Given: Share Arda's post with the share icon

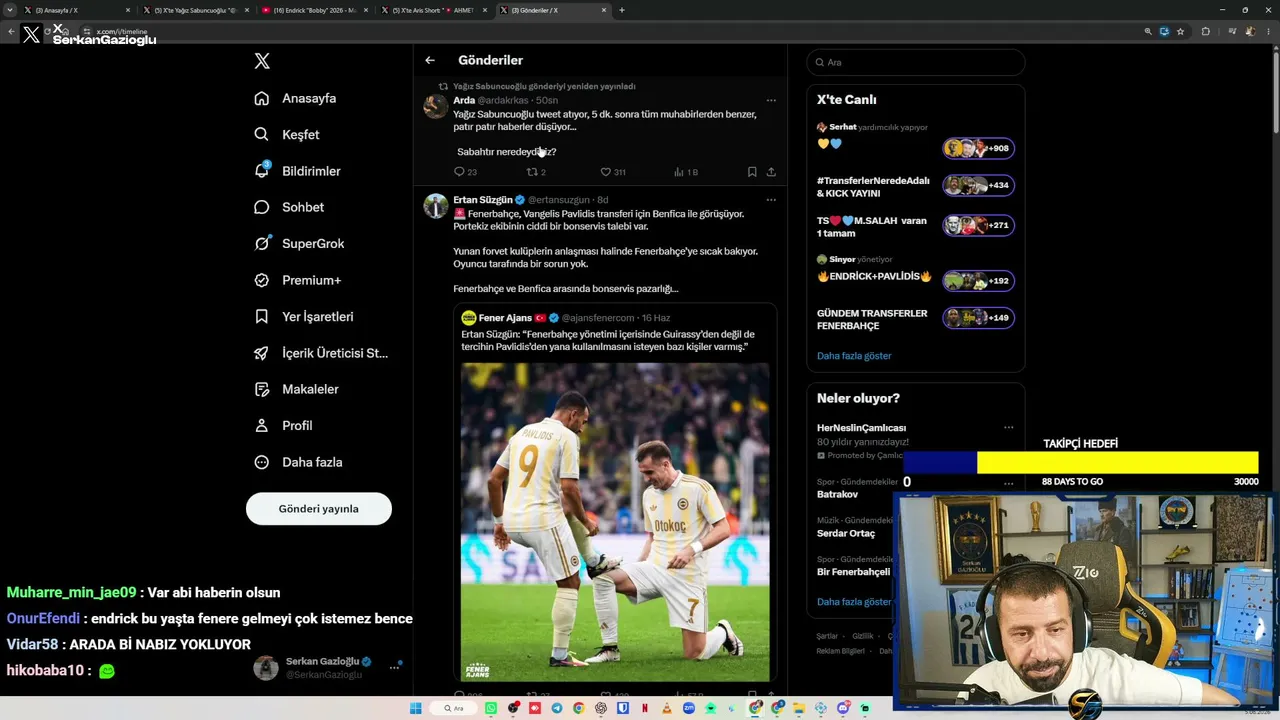Looking at the screenshot, I should (x=771, y=172).
